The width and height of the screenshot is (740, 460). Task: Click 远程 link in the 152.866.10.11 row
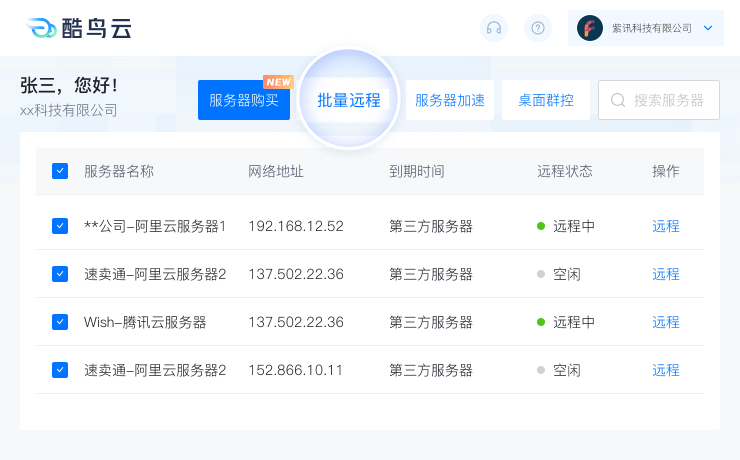pyautogui.click(x=665, y=370)
